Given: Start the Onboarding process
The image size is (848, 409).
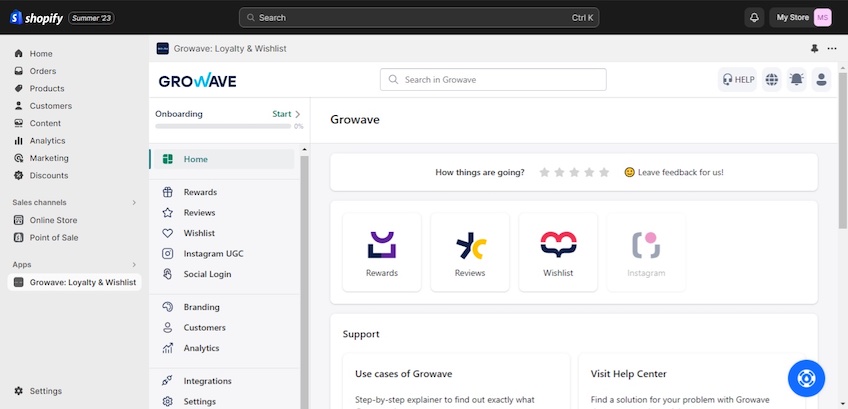Looking at the screenshot, I should pyautogui.click(x=286, y=114).
